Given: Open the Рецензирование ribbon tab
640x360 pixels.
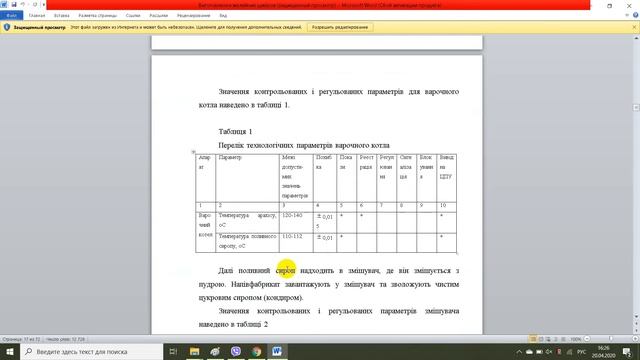Looking at the screenshot, I should click(193, 16).
